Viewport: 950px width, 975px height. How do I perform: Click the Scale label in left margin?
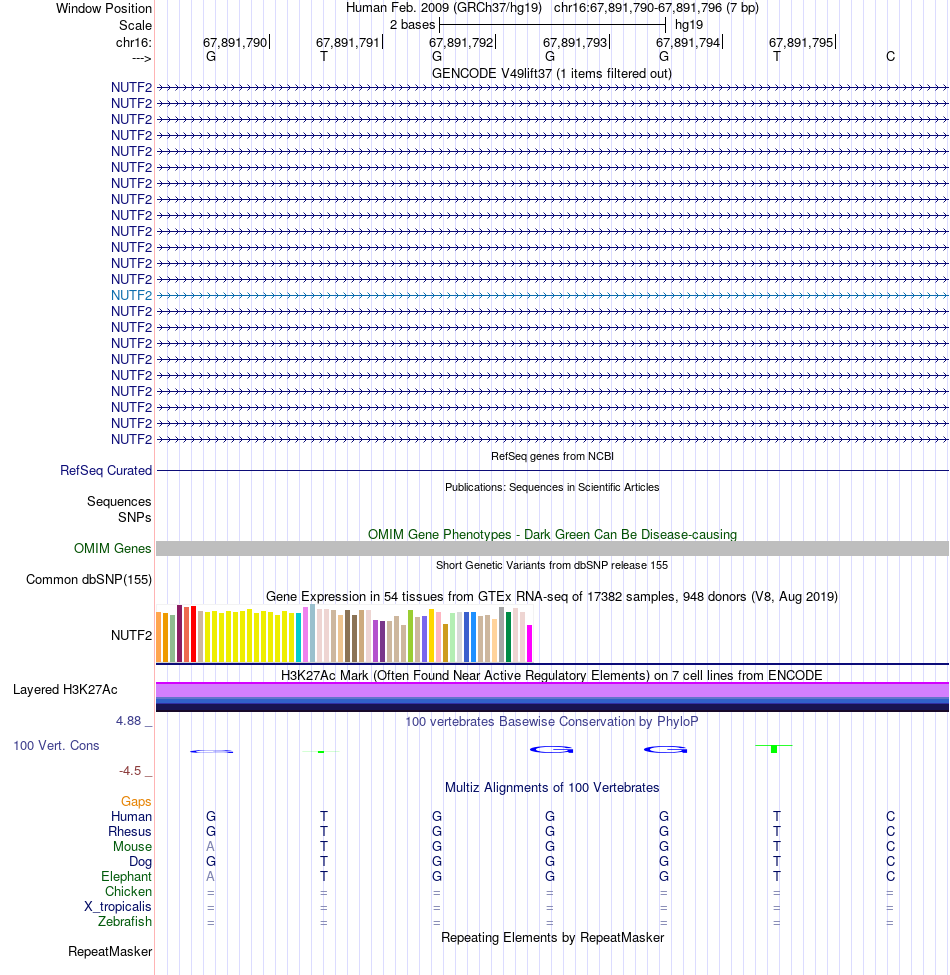[x=136, y=25]
